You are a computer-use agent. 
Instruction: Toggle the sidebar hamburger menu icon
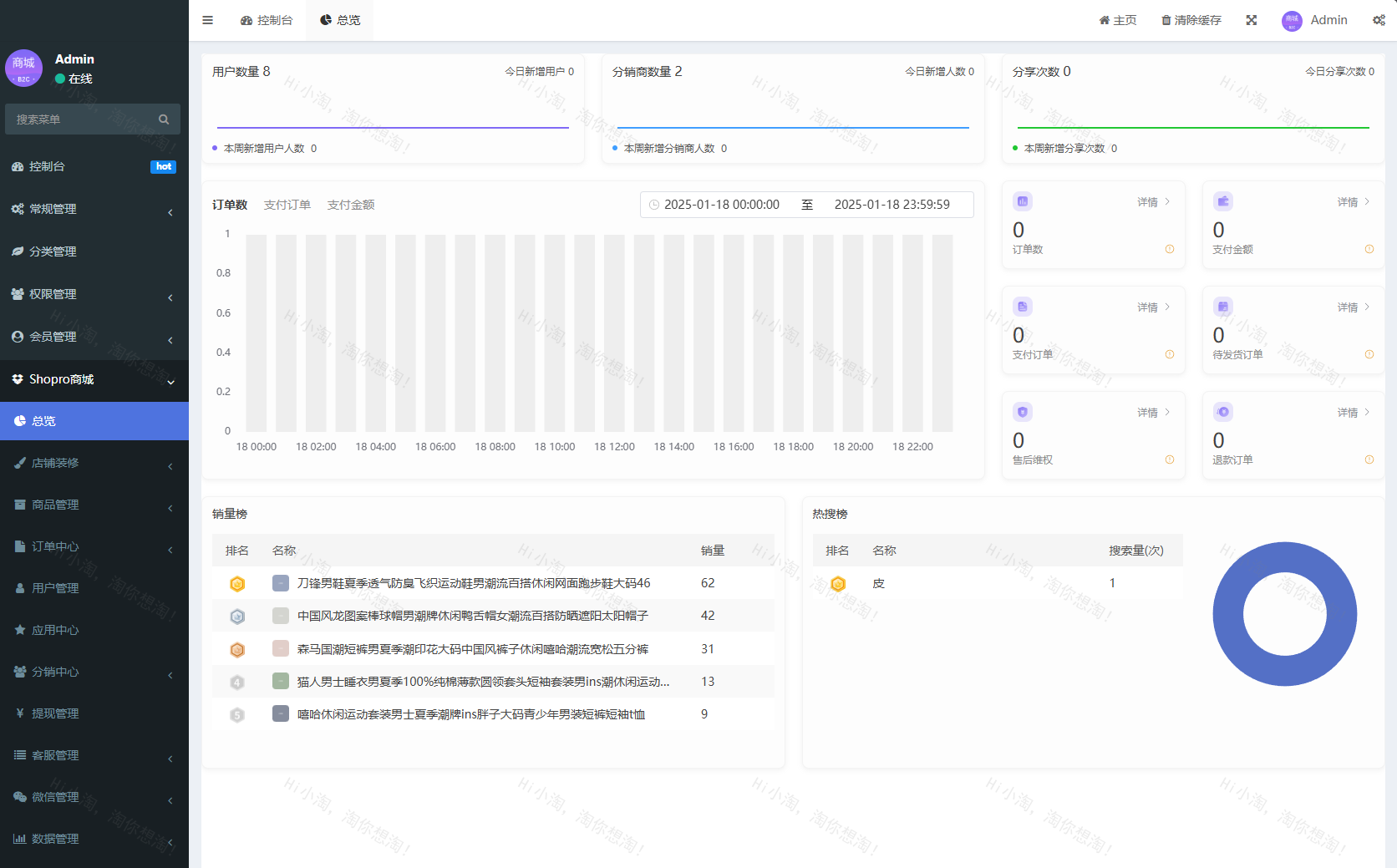pos(208,20)
